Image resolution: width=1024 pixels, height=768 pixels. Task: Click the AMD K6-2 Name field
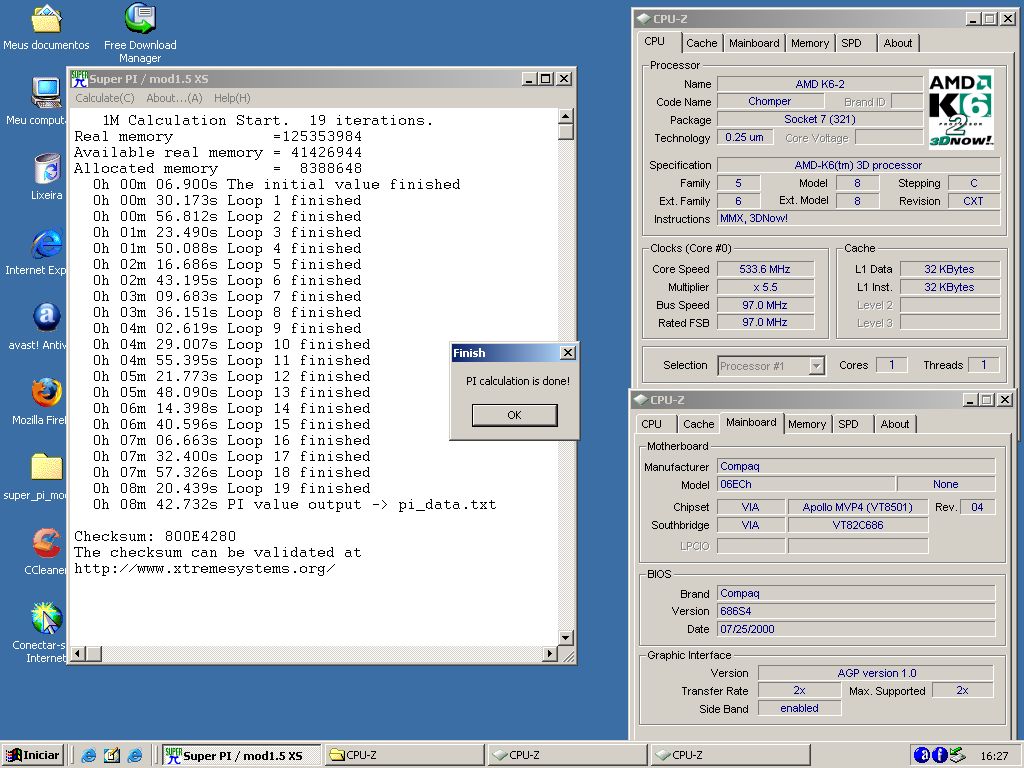tap(820, 84)
